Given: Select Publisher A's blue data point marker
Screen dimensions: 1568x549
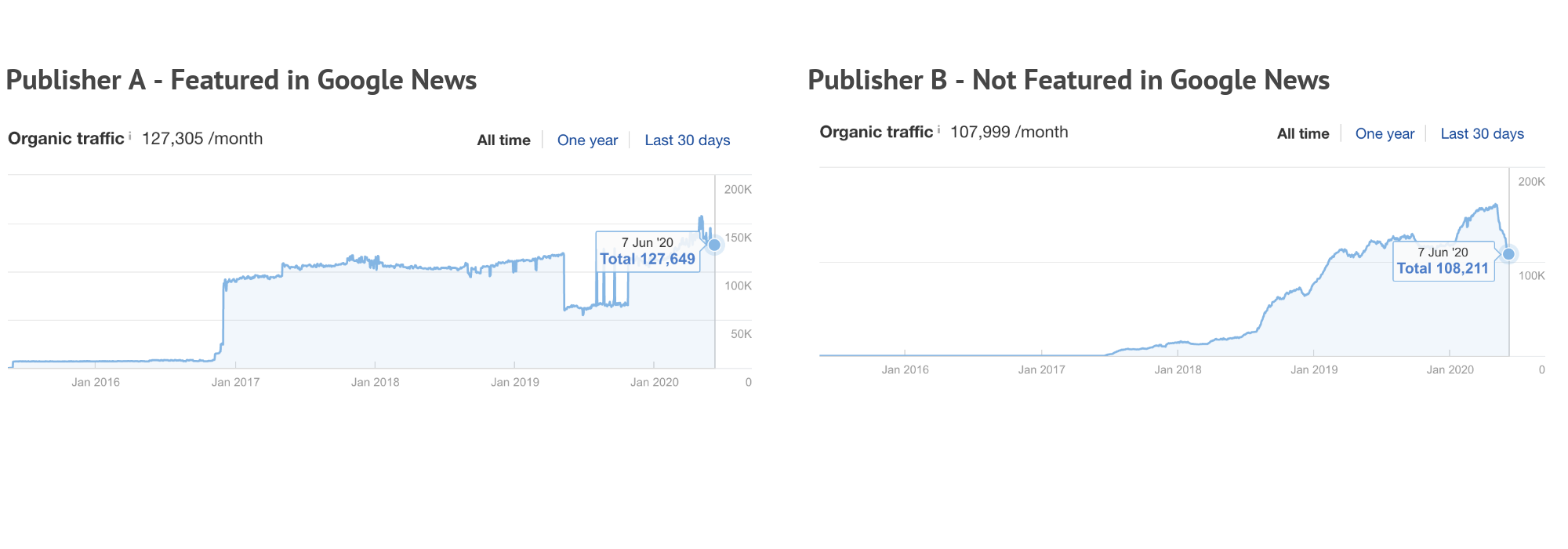Looking at the screenshot, I should point(714,245).
